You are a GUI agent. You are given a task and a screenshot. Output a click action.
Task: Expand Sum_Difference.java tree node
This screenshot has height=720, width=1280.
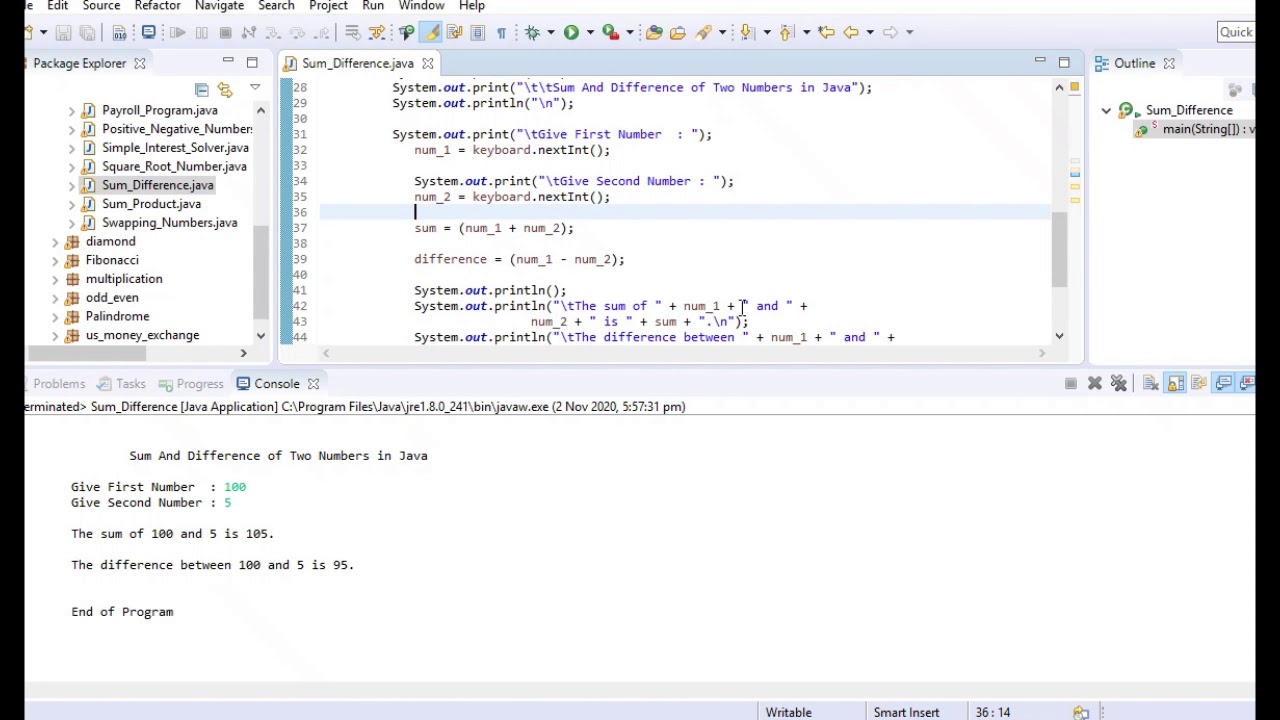coord(72,186)
